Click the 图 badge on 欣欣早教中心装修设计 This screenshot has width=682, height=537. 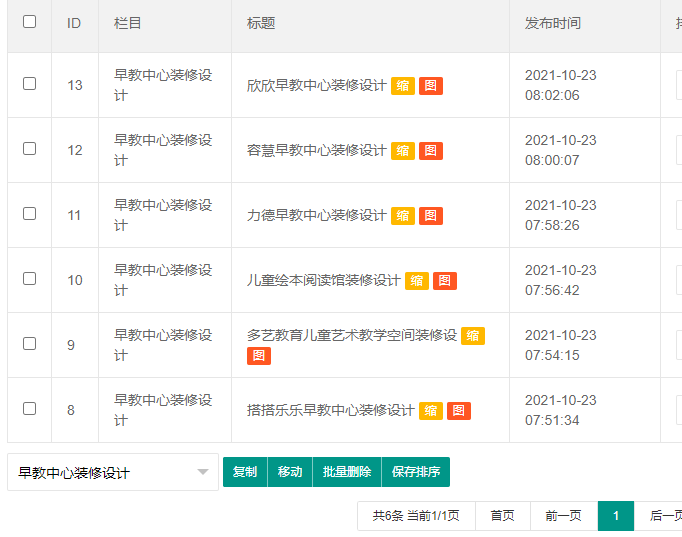(430, 86)
